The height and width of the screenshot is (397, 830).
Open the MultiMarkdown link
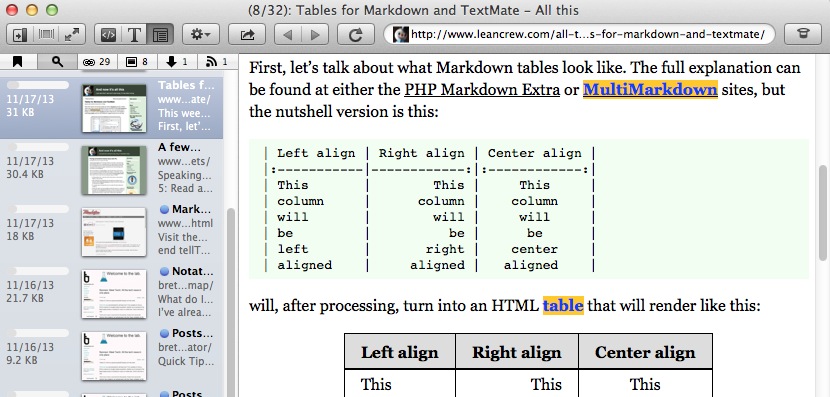point(650,89)
